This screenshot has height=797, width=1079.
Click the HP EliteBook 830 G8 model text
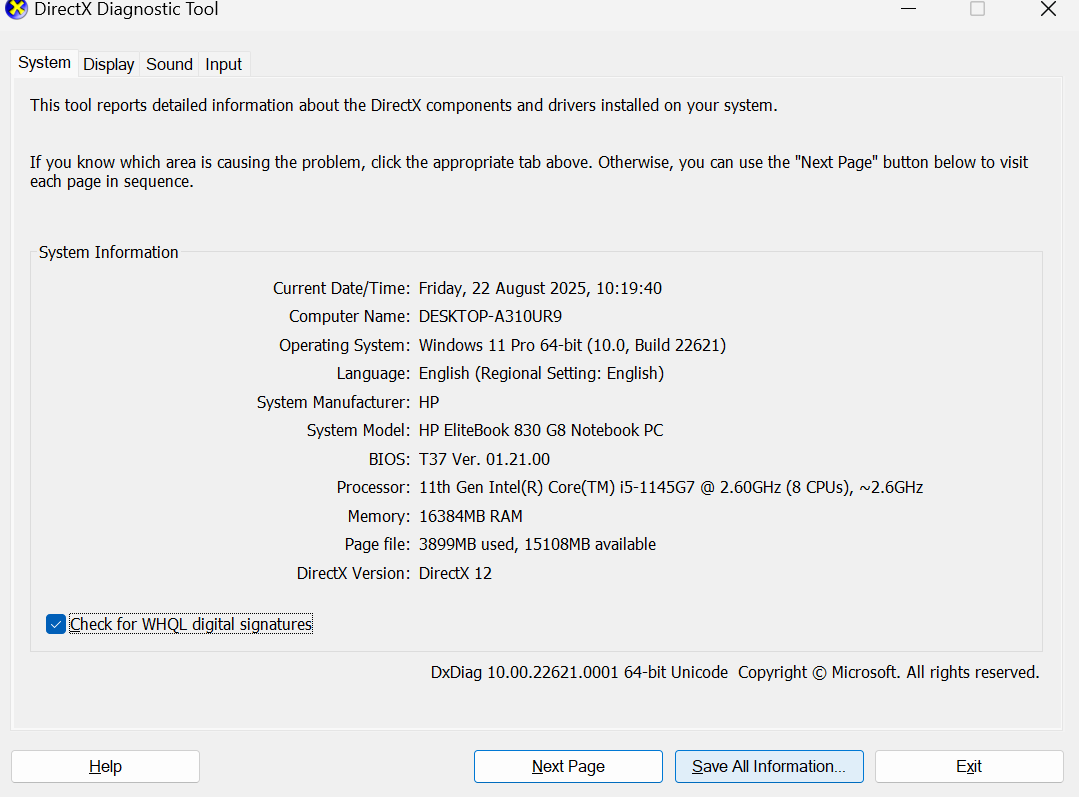click(540, 430)
